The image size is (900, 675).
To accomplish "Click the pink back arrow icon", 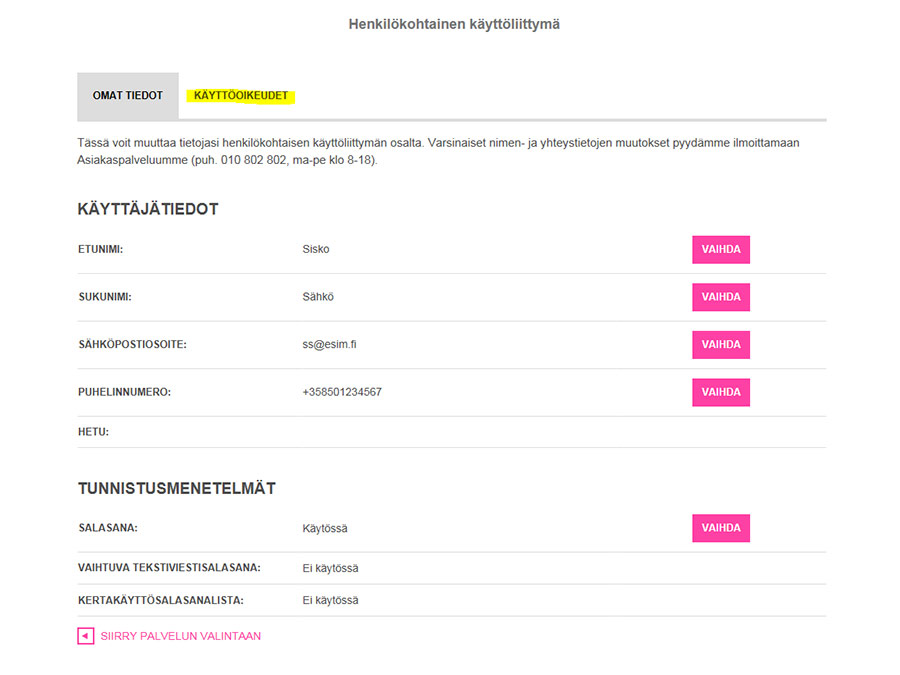I will tap(86, 636).
